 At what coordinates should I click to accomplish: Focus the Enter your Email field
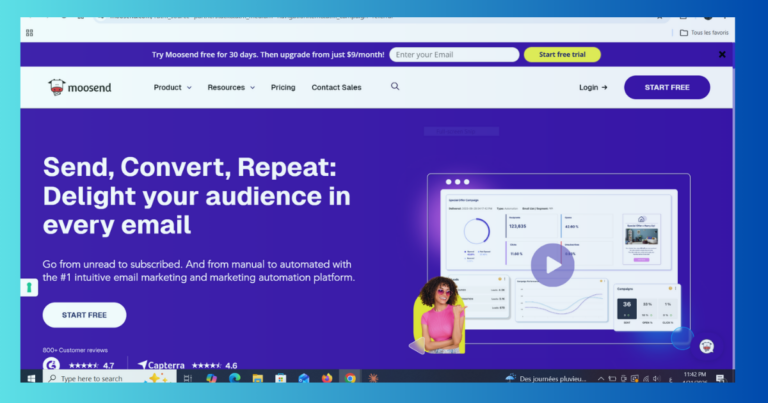(x=454, y=54)
